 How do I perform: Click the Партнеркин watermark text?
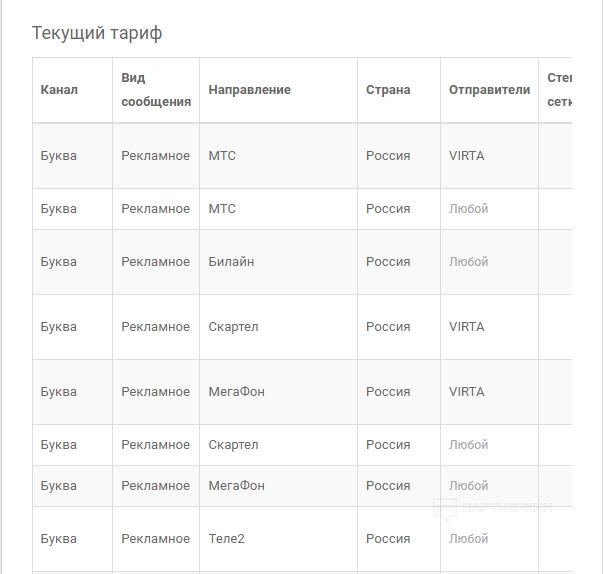coord(506,508)
